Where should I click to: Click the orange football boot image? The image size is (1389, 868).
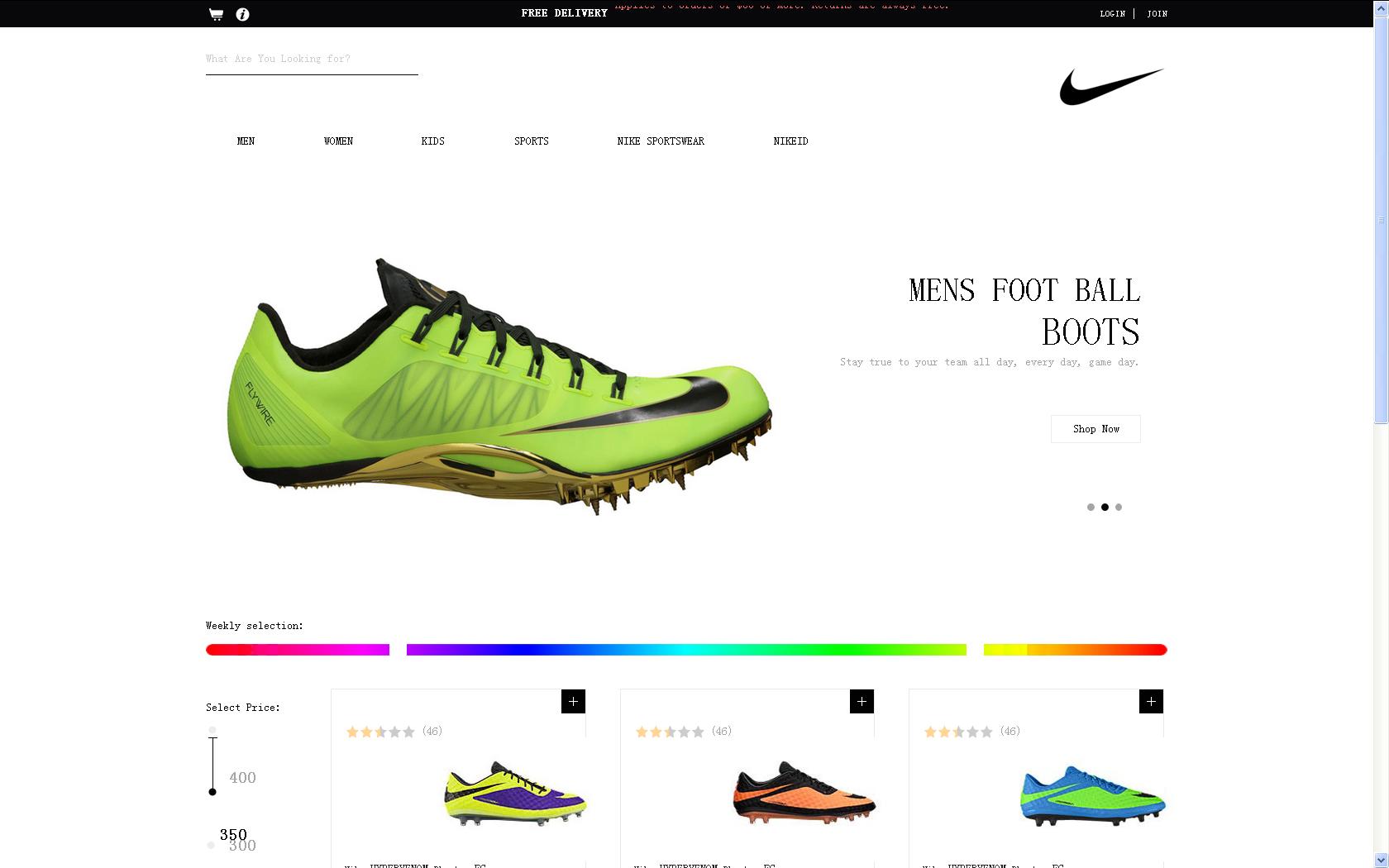click(x=804, y=794)
